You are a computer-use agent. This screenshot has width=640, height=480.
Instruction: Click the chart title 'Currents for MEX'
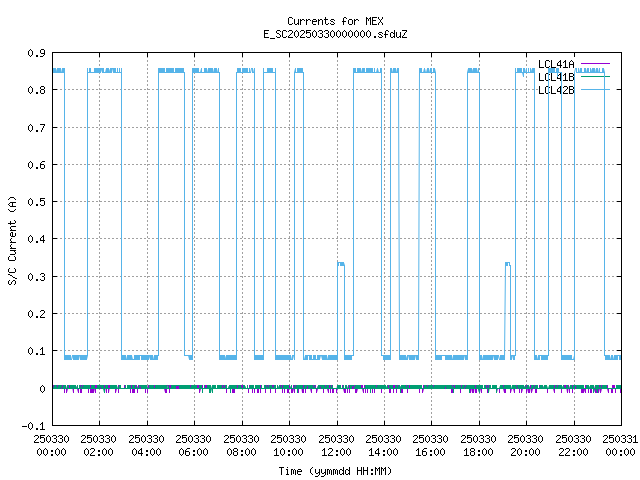[x=335, y=21]
